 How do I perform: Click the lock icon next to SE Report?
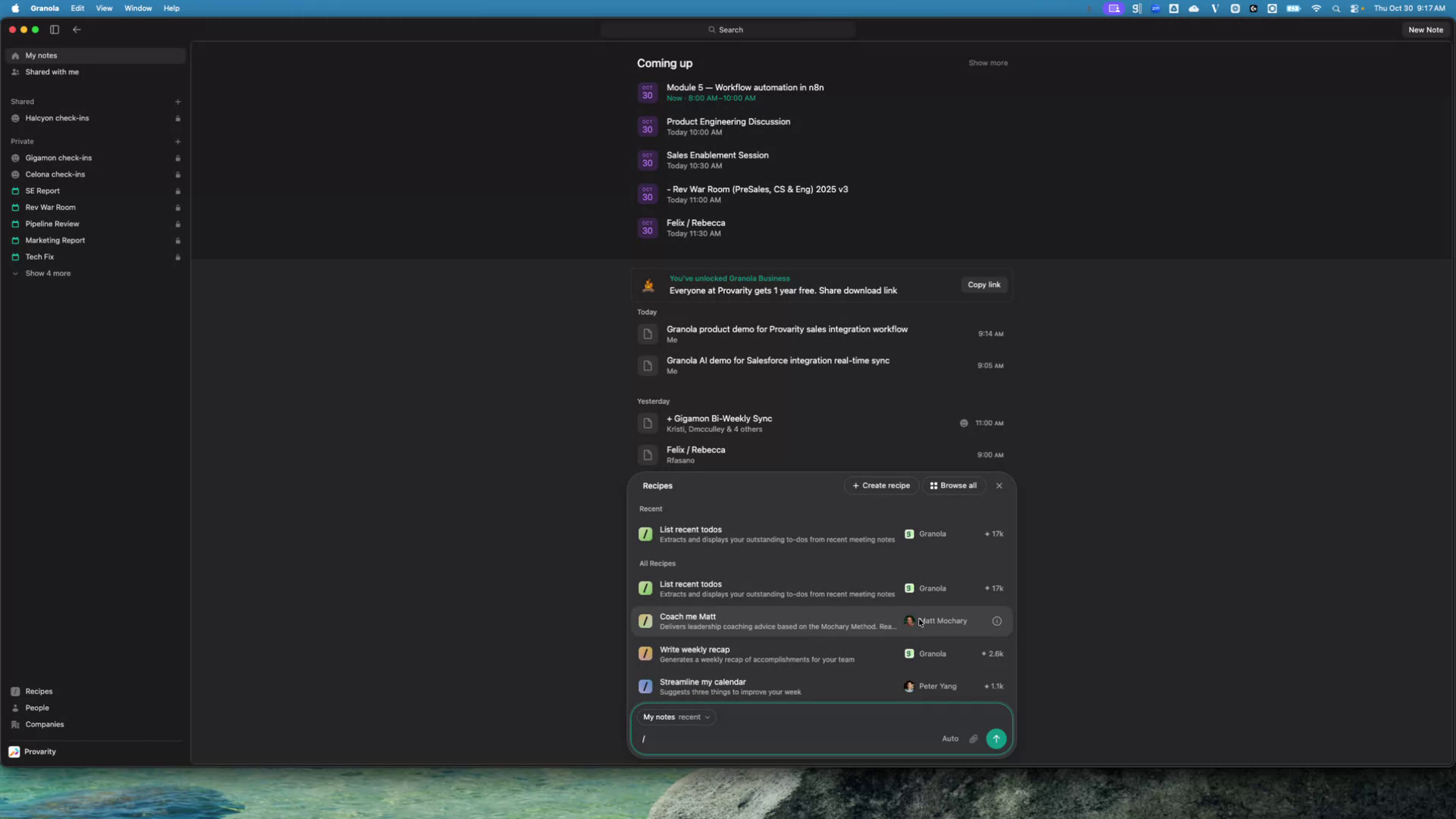[177, 191]
